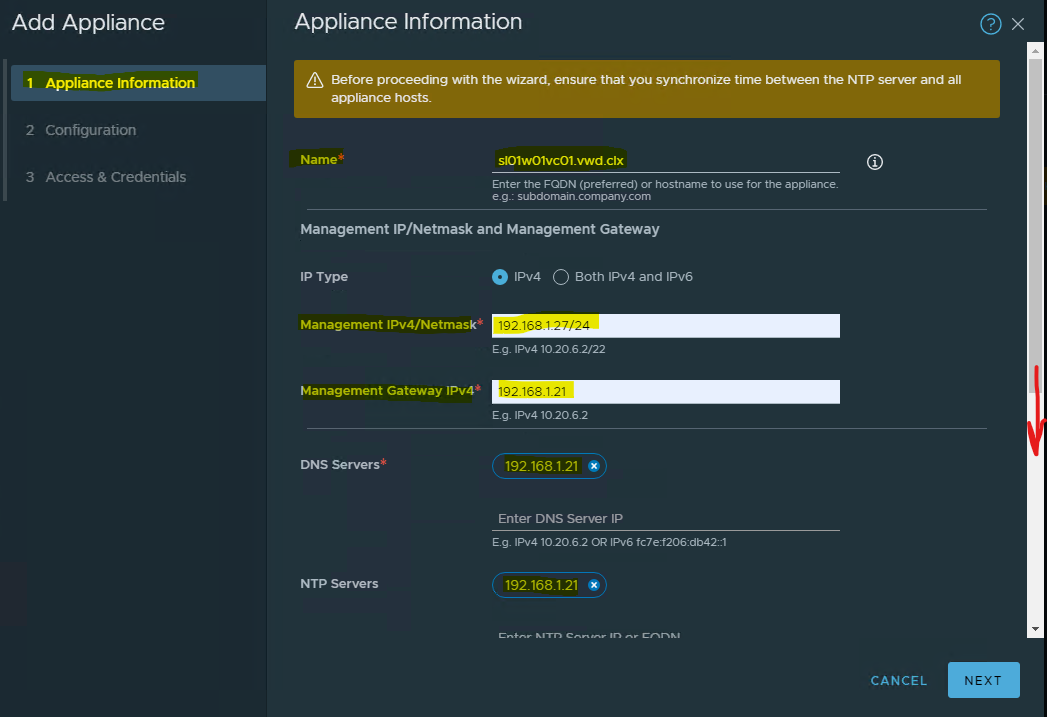Click the scrollbar up arrow

click(x=1036, y=49)
